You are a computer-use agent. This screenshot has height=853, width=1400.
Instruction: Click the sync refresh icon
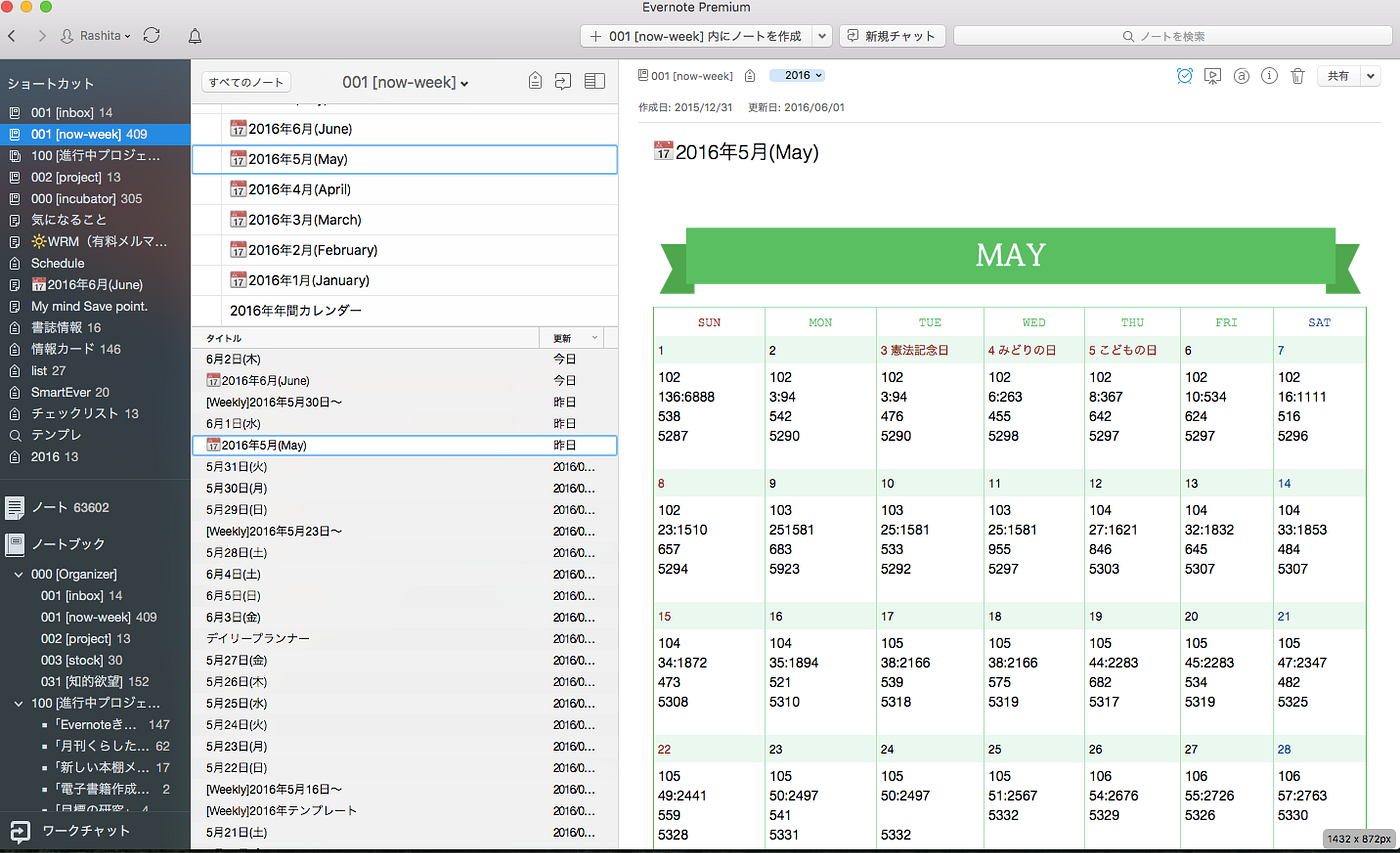[x=152, y=36]
